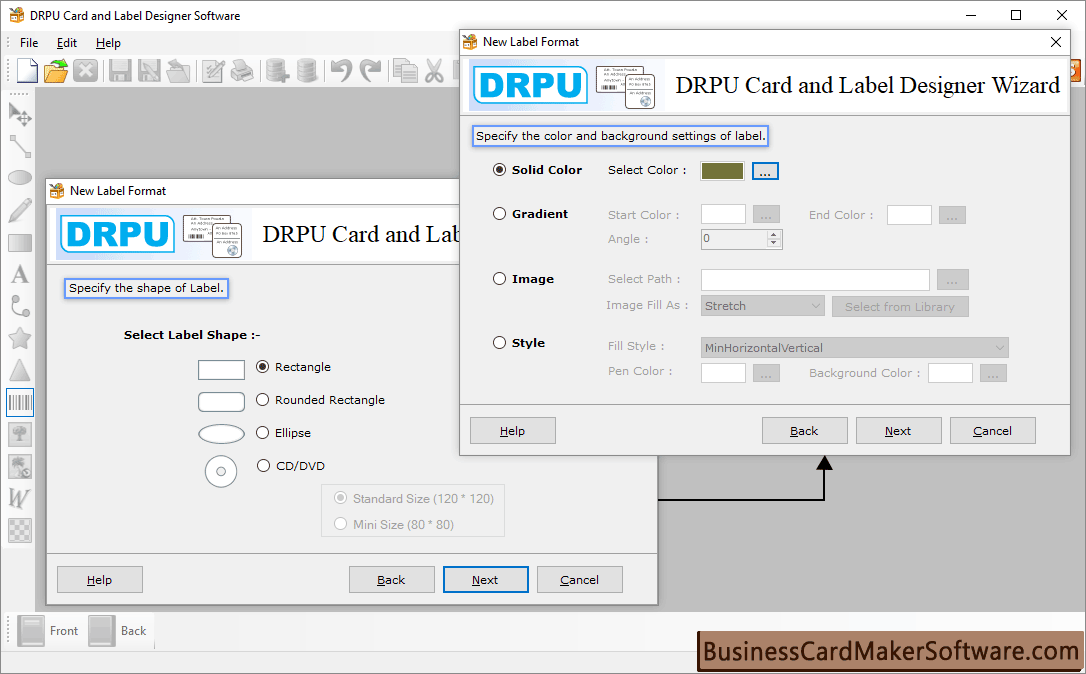The height and width of the screenshot is (674, 1086).
Task: Switch to the Back card side
Action: click(x=118, y=631)
